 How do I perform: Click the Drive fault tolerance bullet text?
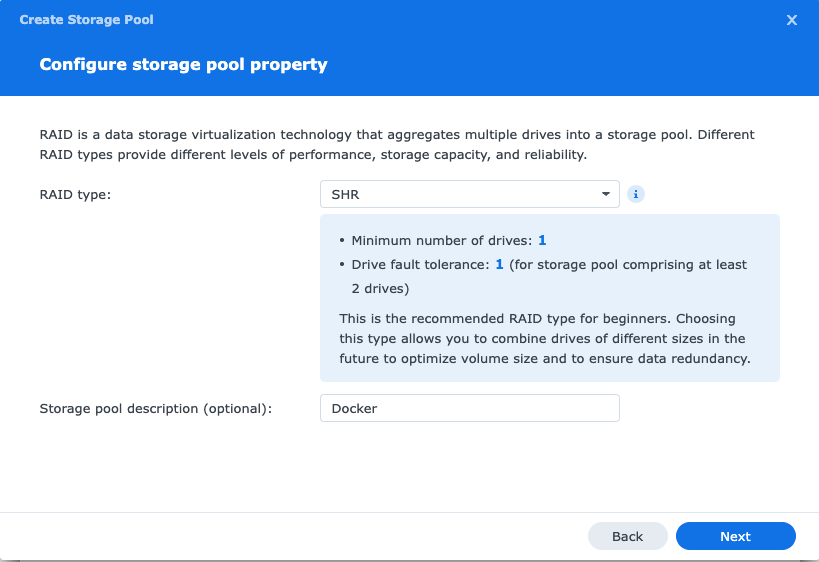[421, 265]
